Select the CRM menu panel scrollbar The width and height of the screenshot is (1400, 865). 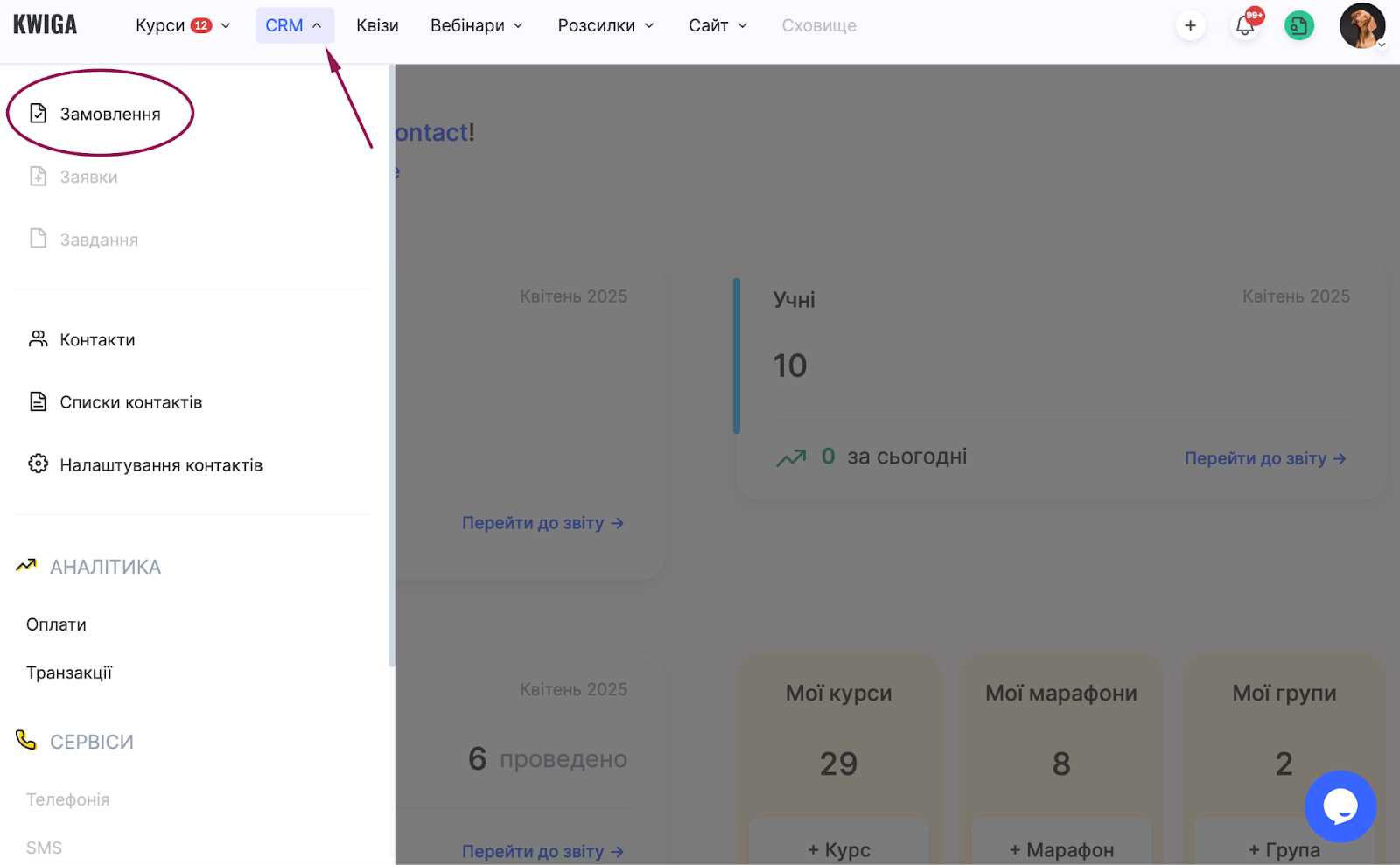(392, 366)
